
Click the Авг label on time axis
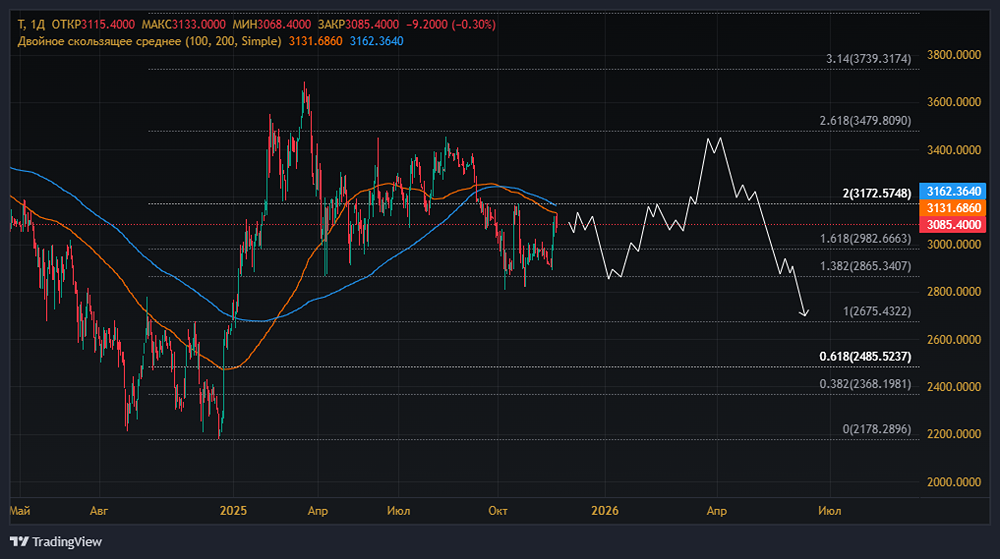pyautogui.click(x=99, y=511)
